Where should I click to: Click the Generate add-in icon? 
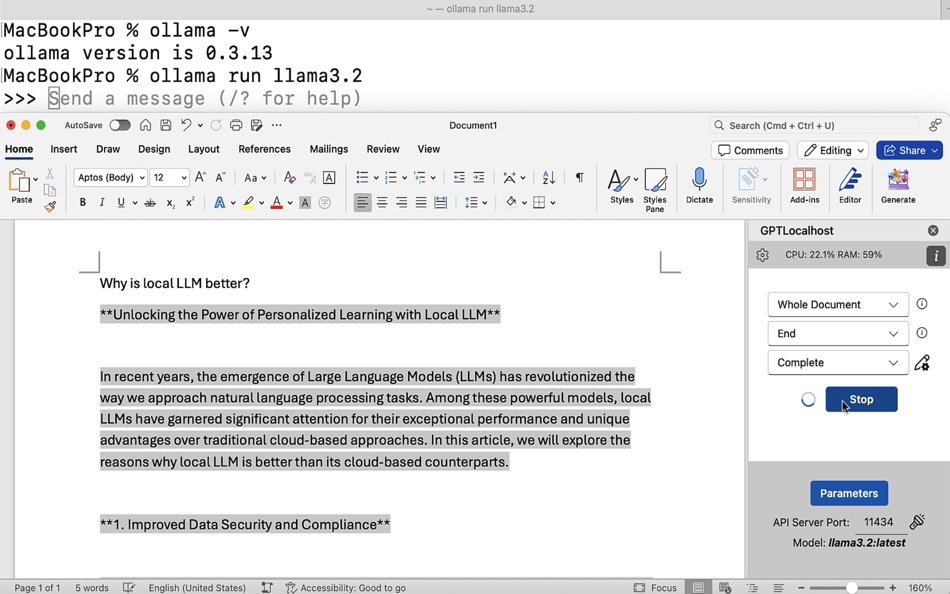pos(898,185)
